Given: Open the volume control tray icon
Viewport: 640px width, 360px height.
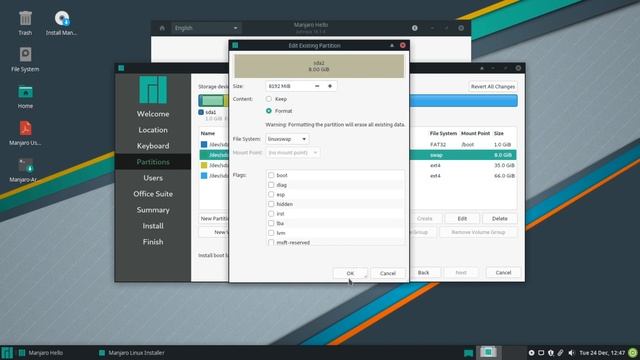Looking at the screenshot, I should 571,353.
